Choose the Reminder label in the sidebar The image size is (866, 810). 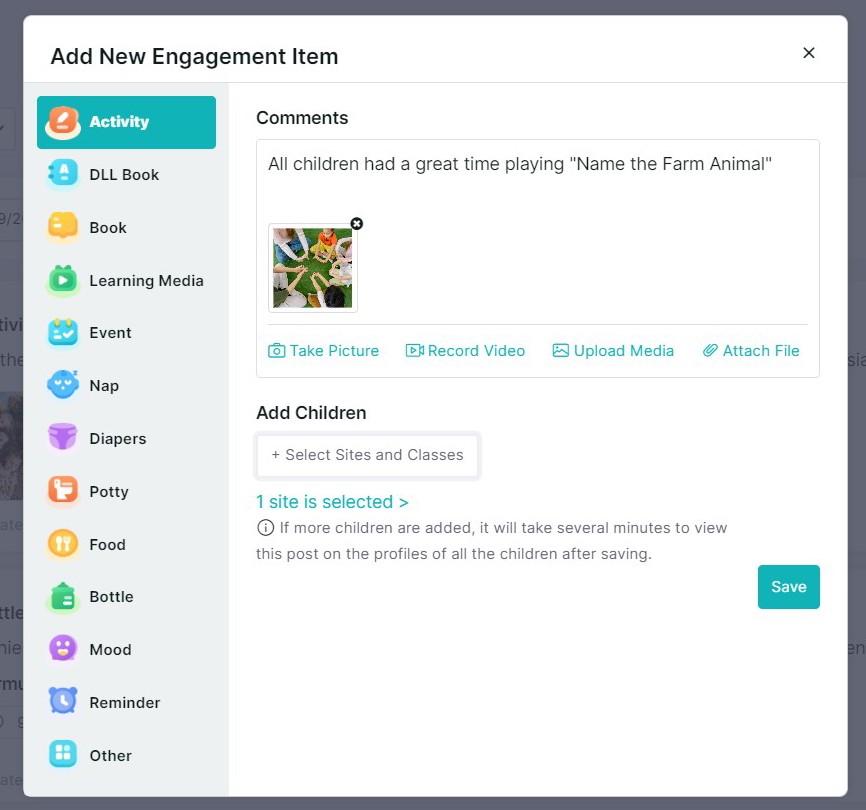coord(125,702)
